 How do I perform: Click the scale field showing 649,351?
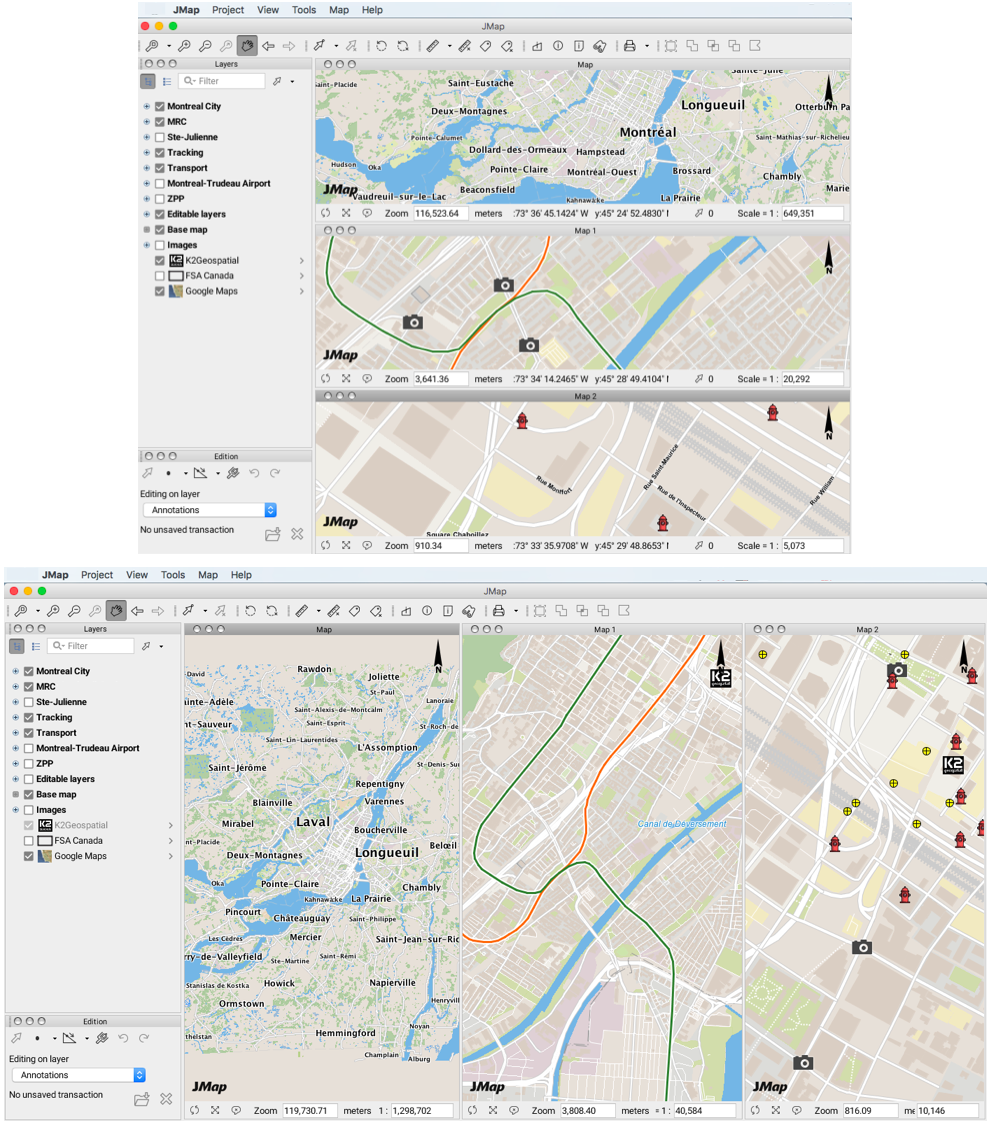coord(813,213)
